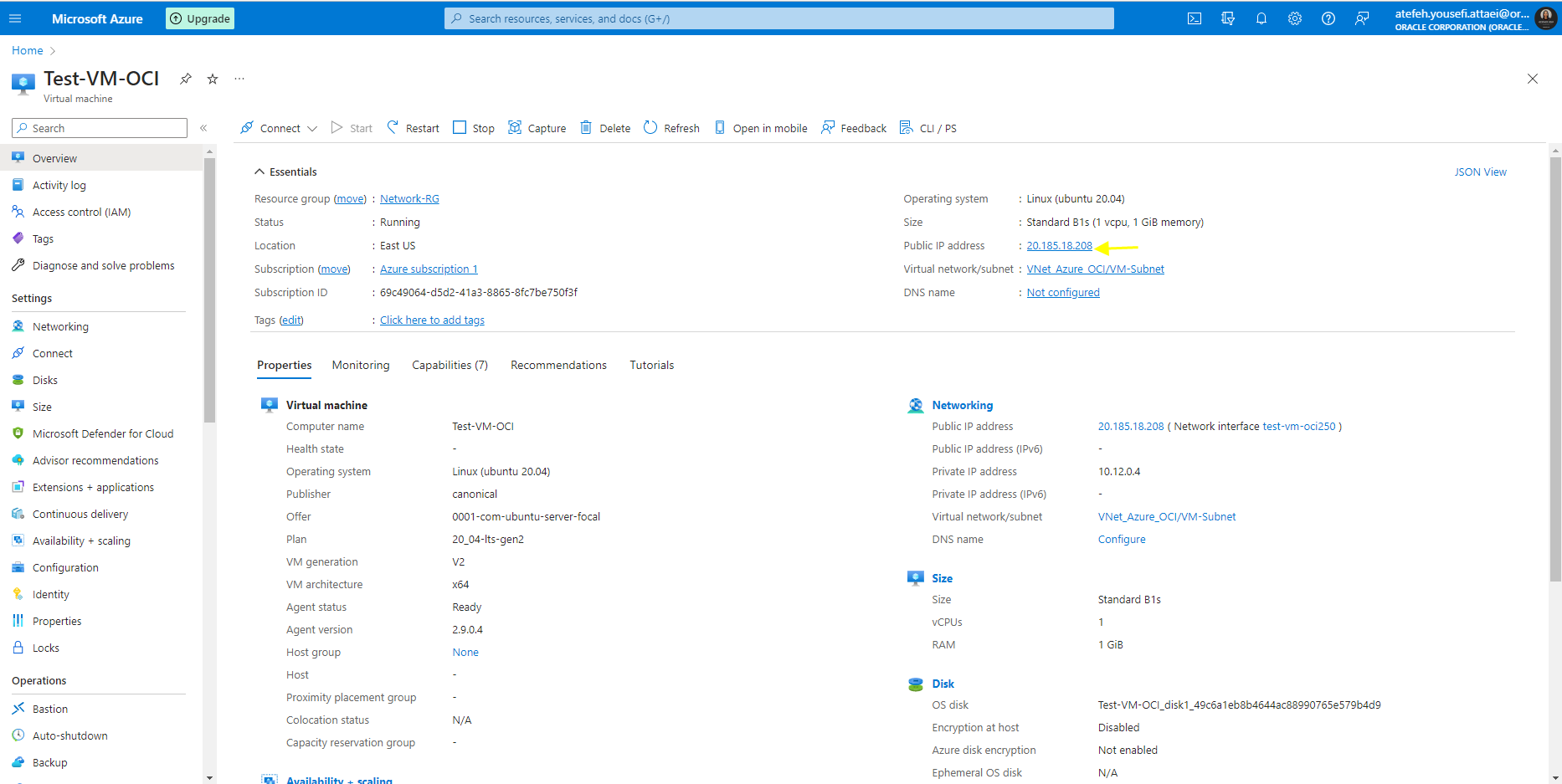Stop the virtual machine
This screenshot has height=784, width=1562.
tap(474, 128)
